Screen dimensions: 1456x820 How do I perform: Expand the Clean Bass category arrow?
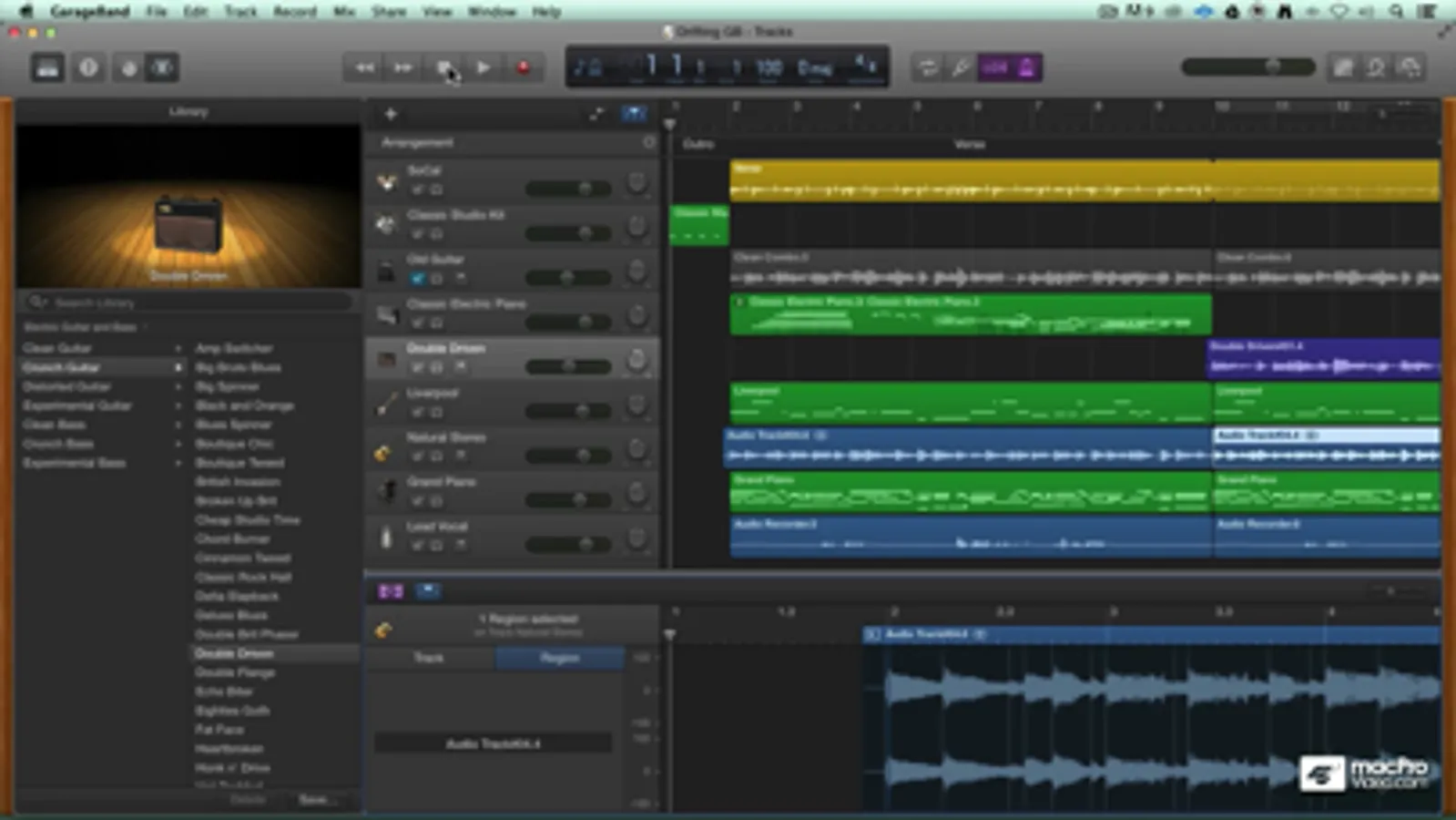point(178,425)
